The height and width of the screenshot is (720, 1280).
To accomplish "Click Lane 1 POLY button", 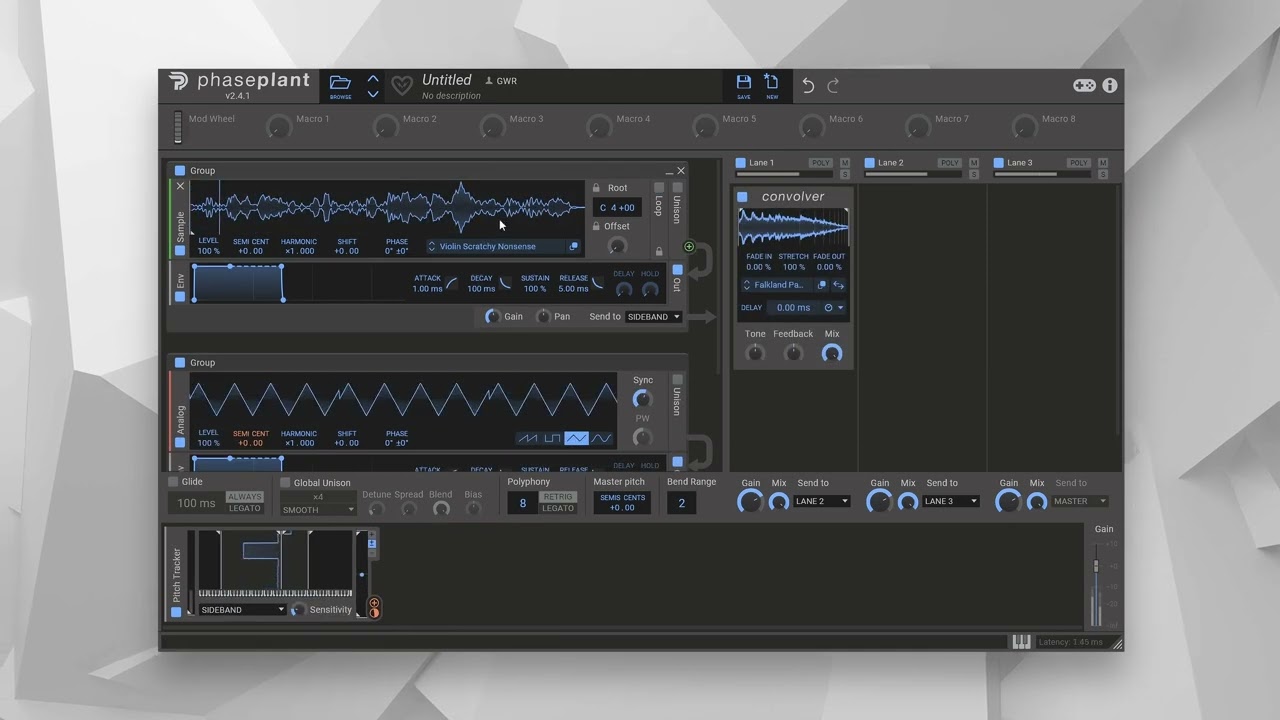I will click(x=821, y=163).
